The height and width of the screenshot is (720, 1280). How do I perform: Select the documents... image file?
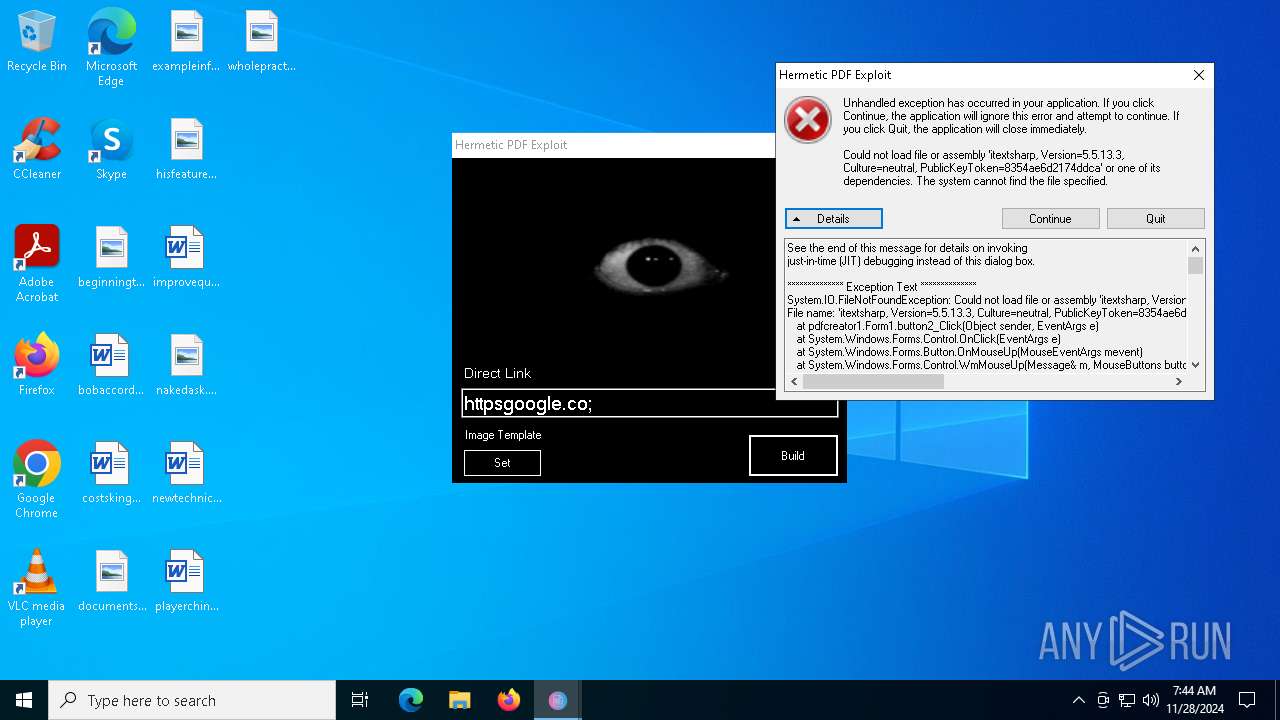click(x=111, y=582)
